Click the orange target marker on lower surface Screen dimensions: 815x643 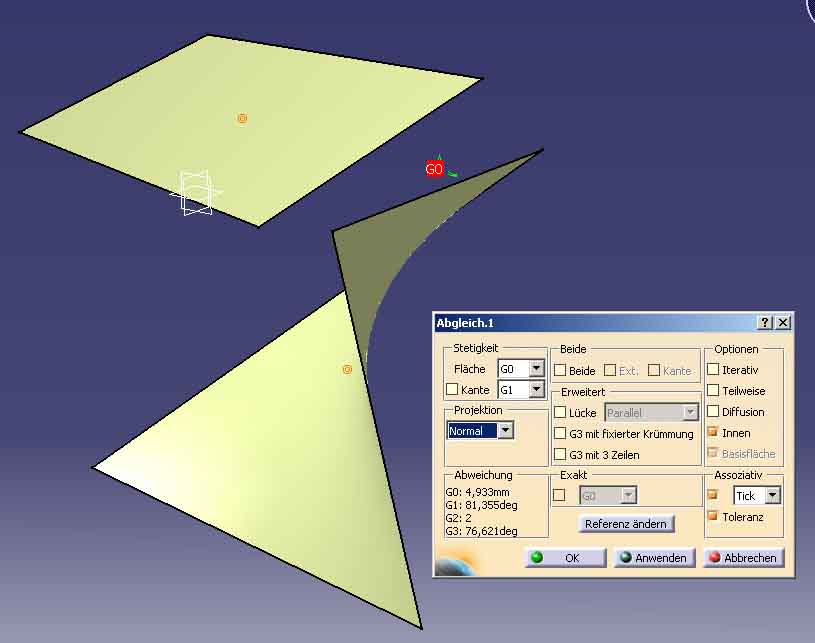coord(347,370)
